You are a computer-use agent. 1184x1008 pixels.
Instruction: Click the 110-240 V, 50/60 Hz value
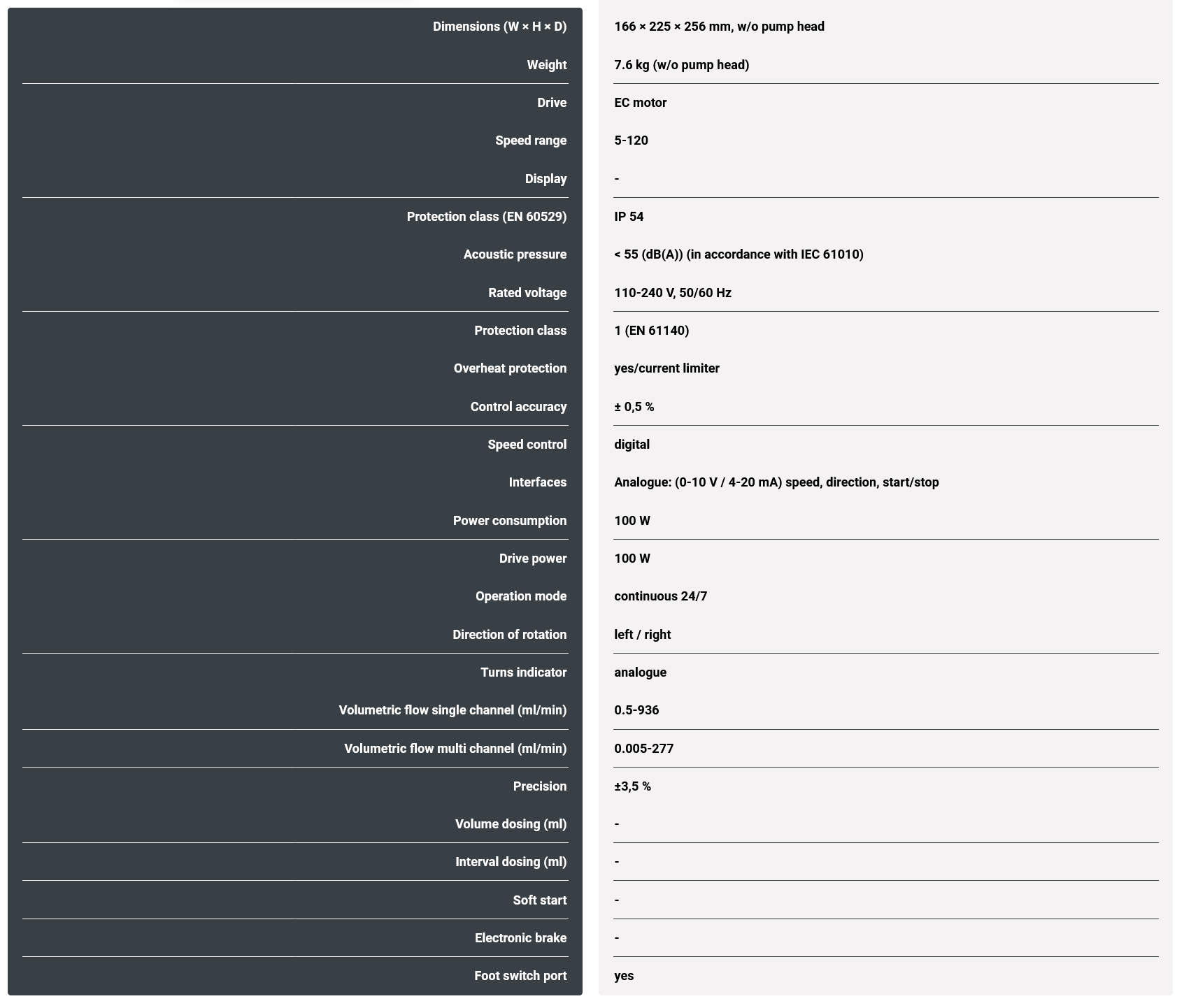click(673, 293)
